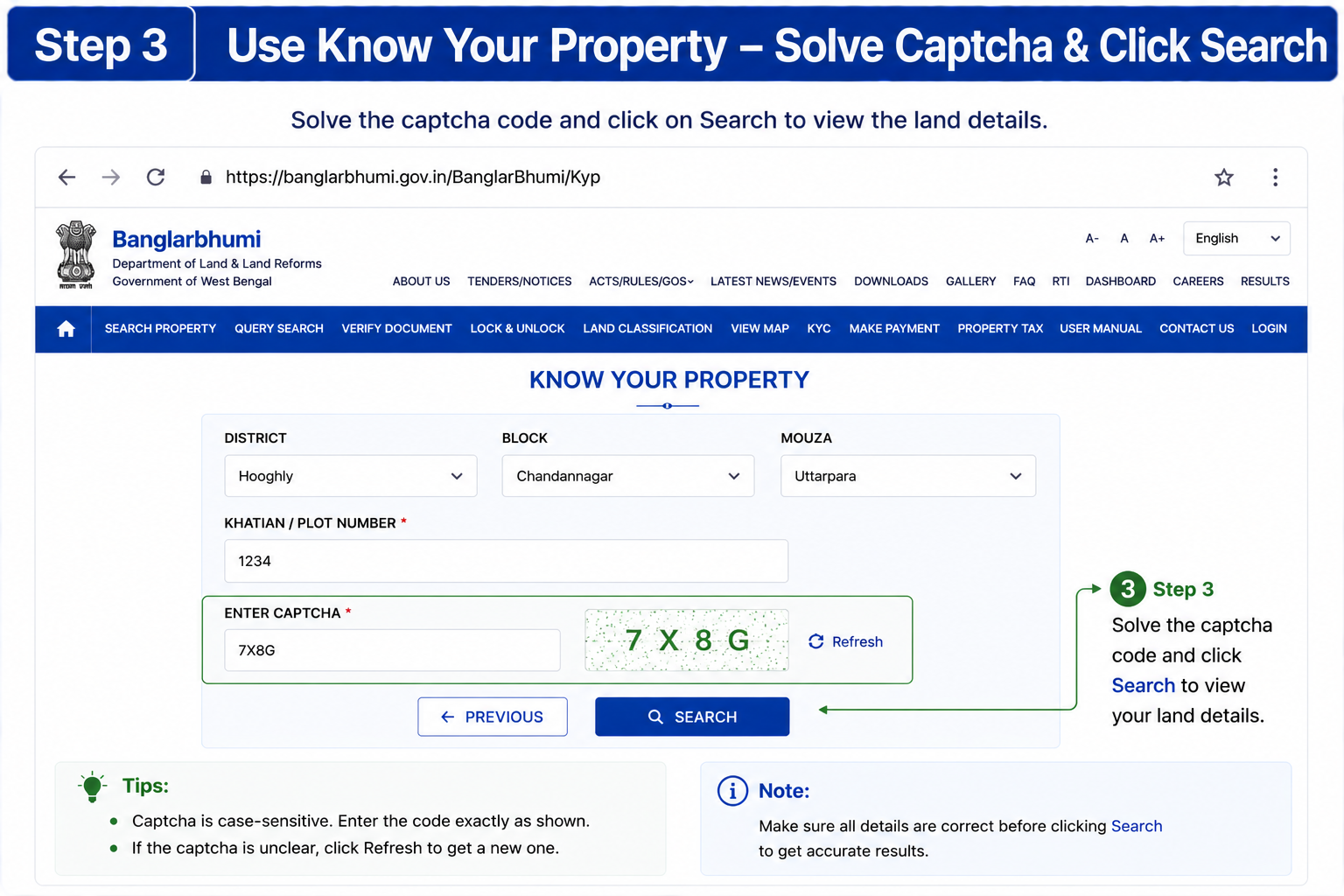Open the English language dropdown

click(x=1236, y=238)
